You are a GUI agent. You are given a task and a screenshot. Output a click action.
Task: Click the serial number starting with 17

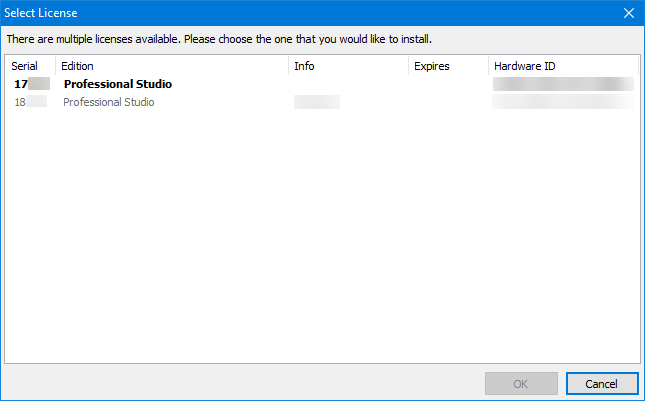click(22, 84)
